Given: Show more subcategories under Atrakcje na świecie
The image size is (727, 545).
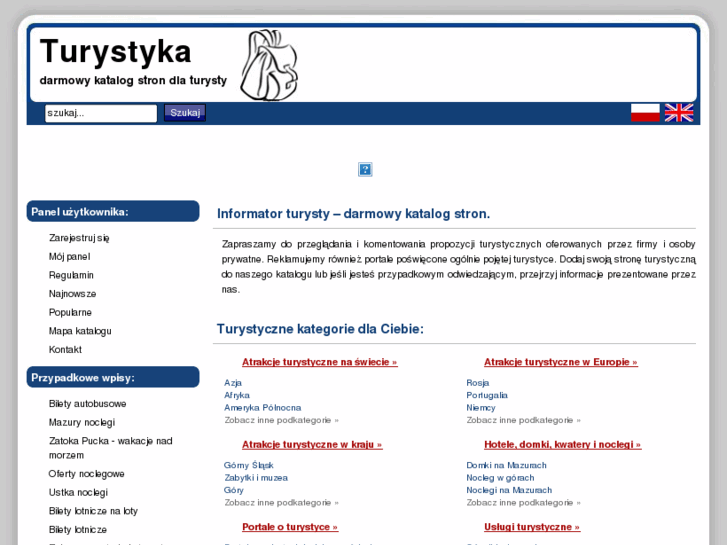Looking at the screenshot, I should click(281, 420).
